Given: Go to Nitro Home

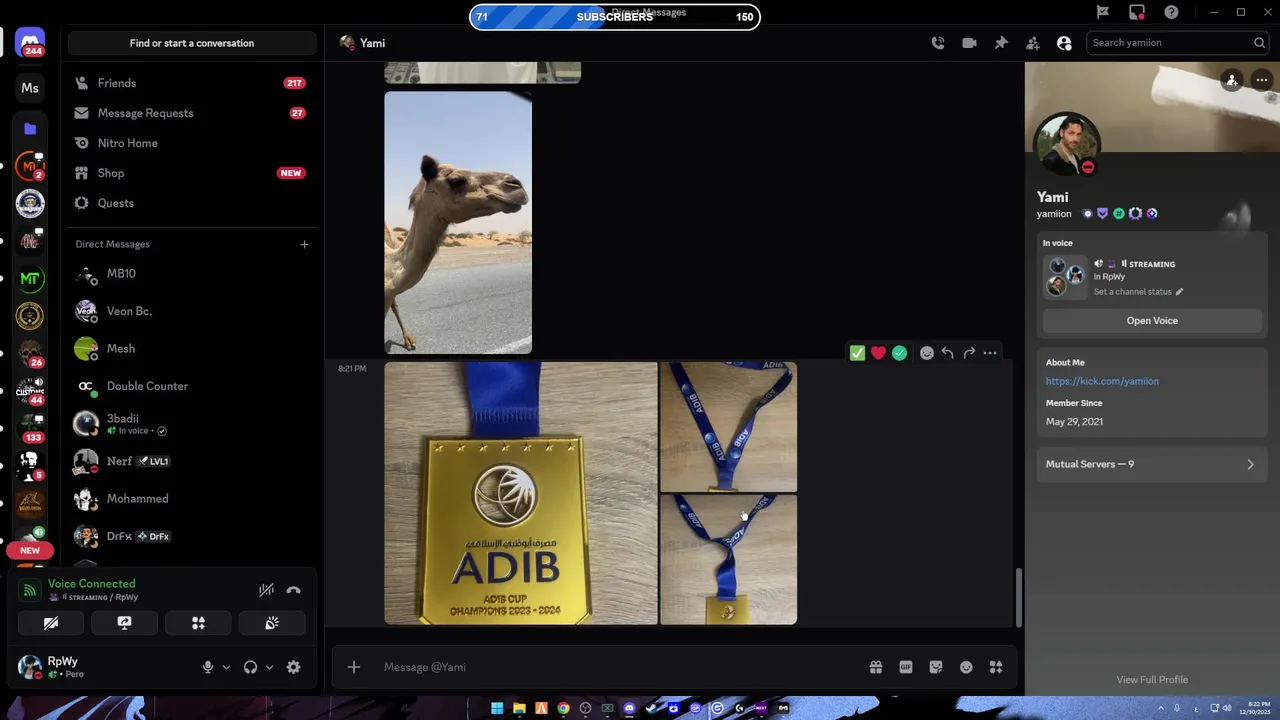Looking at the screenshot, I should click(191, 143).
